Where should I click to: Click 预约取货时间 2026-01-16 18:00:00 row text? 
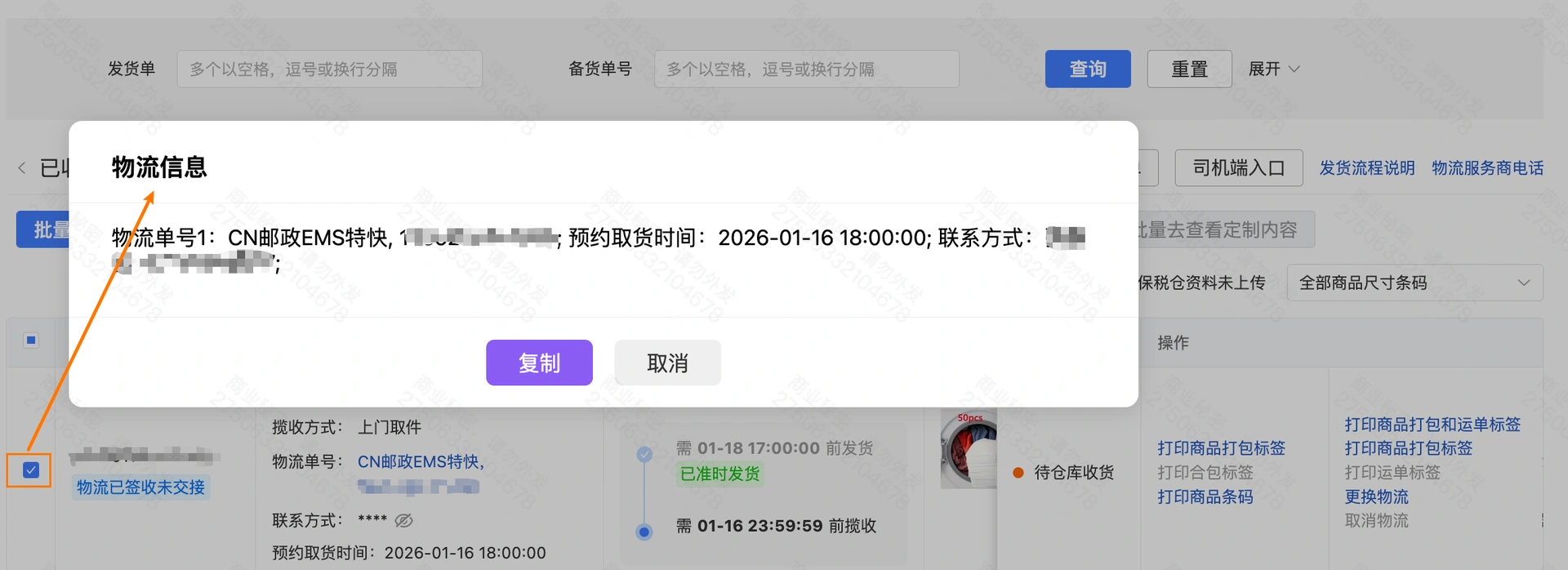click(x=409, y=553)
